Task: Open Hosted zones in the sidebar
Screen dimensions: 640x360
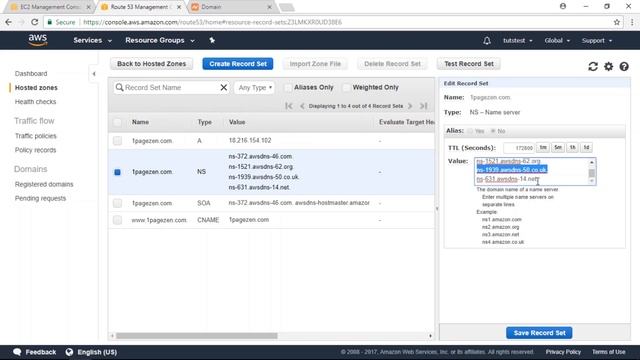Action: point(36,88)
